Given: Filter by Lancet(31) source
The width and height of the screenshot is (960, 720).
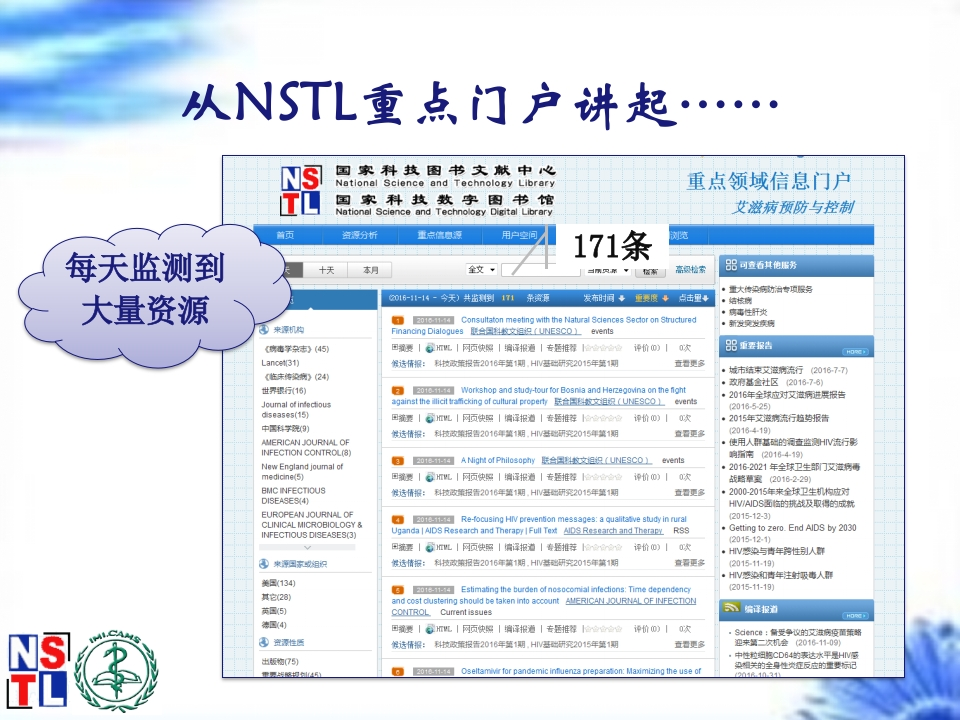Looking at the screenshot, I should [281, 362].
